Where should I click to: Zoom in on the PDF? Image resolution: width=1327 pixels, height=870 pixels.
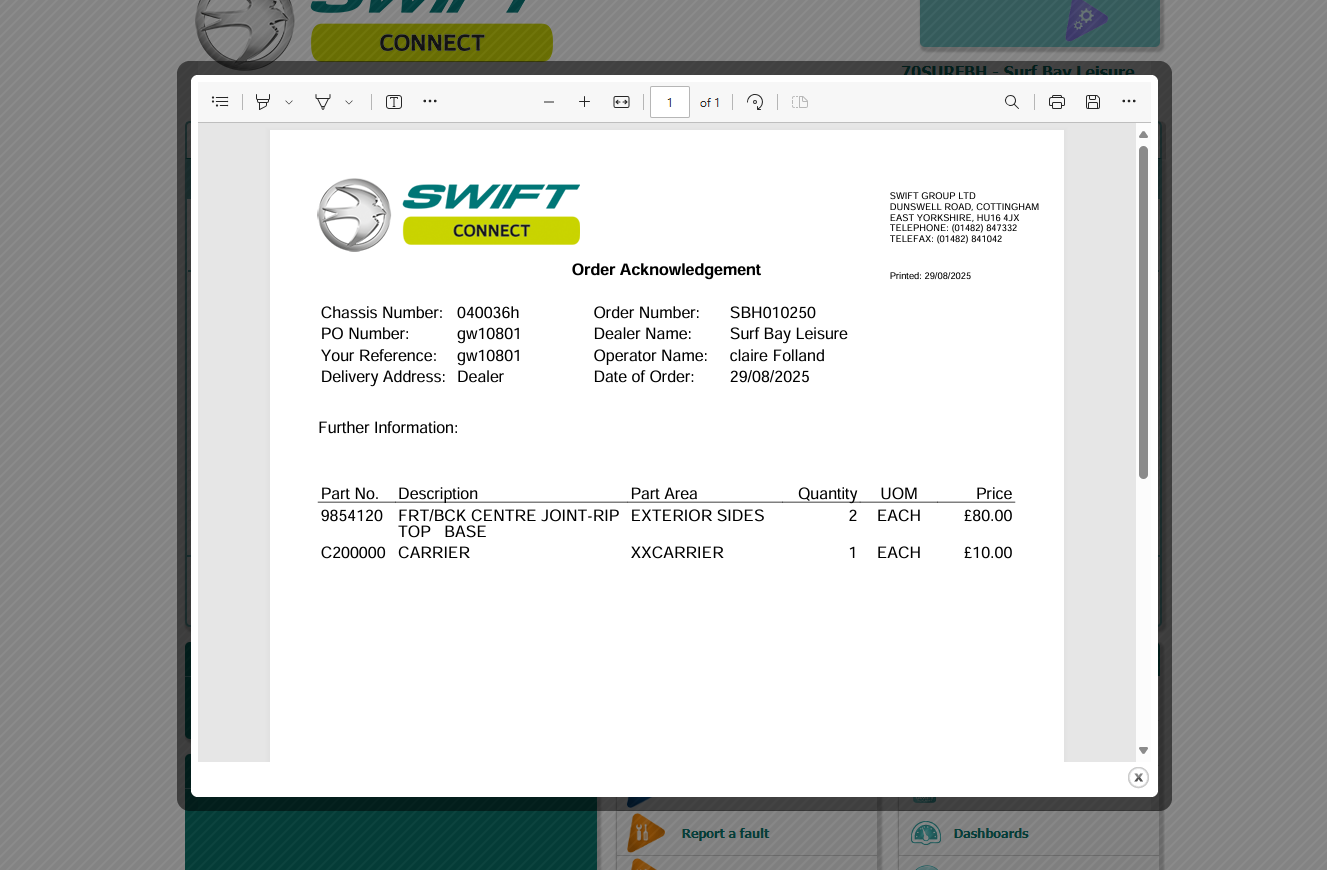tap(585, 102)
